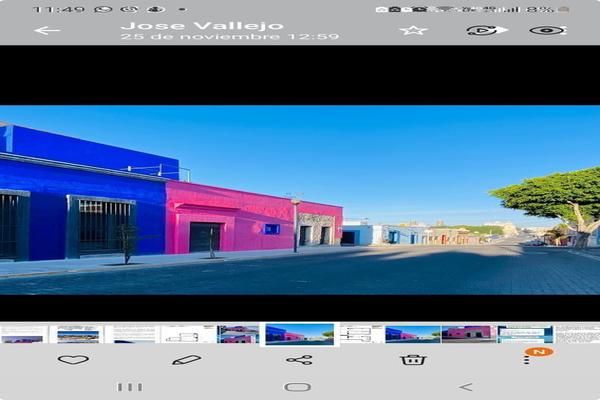This screenshot has width=600, height=400.
Task: Delete photo with trash can icon
Action: (x=413, y=359)
